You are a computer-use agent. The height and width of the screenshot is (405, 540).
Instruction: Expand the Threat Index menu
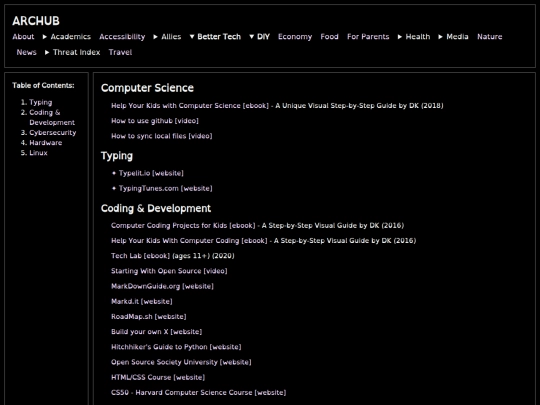coord(73,52)
